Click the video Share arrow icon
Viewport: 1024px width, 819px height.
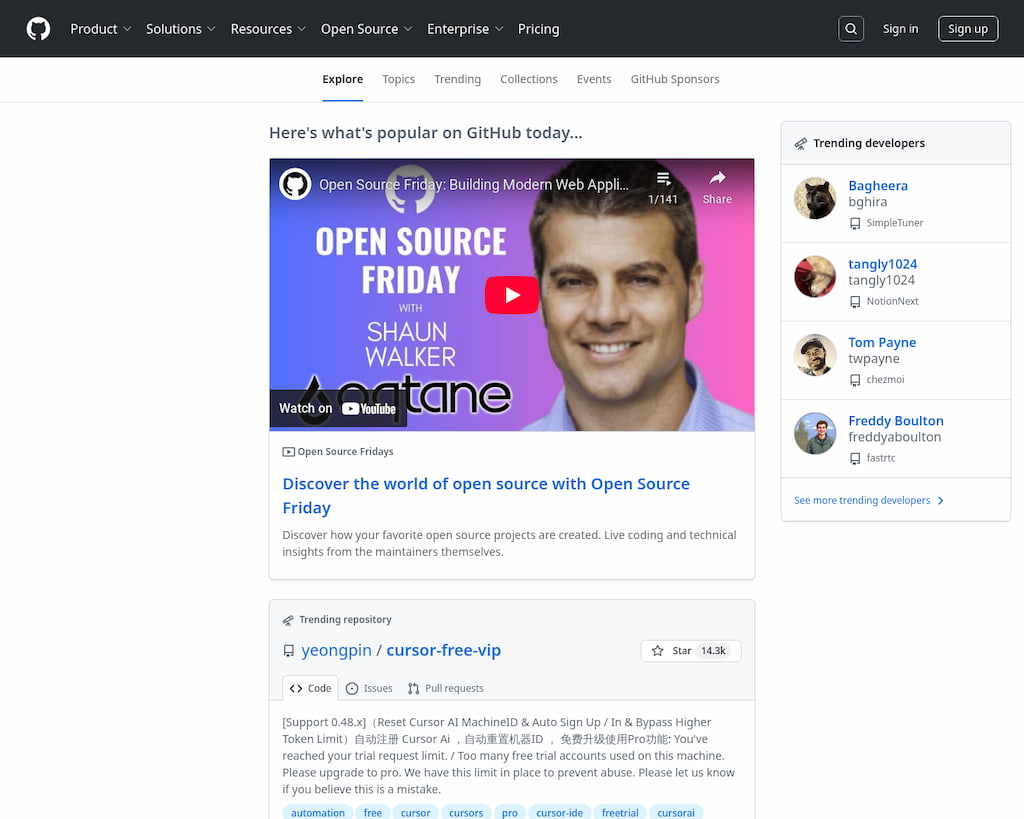717,179
